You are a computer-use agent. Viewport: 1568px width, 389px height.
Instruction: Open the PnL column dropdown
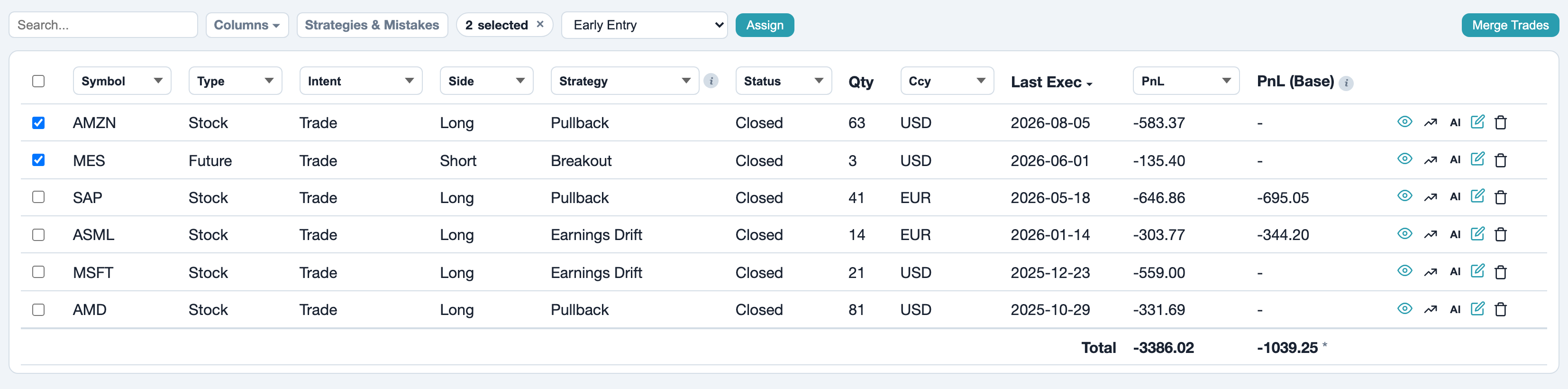pos(1186,81)
